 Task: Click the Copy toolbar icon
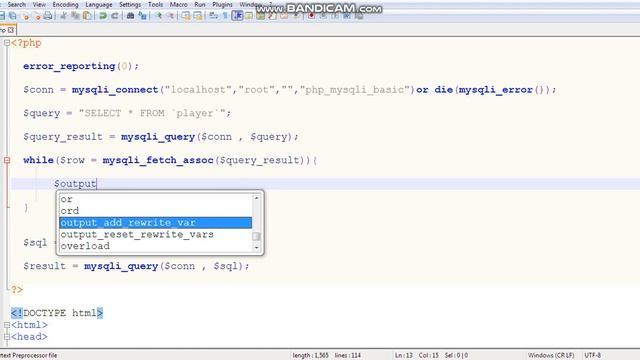75,16
